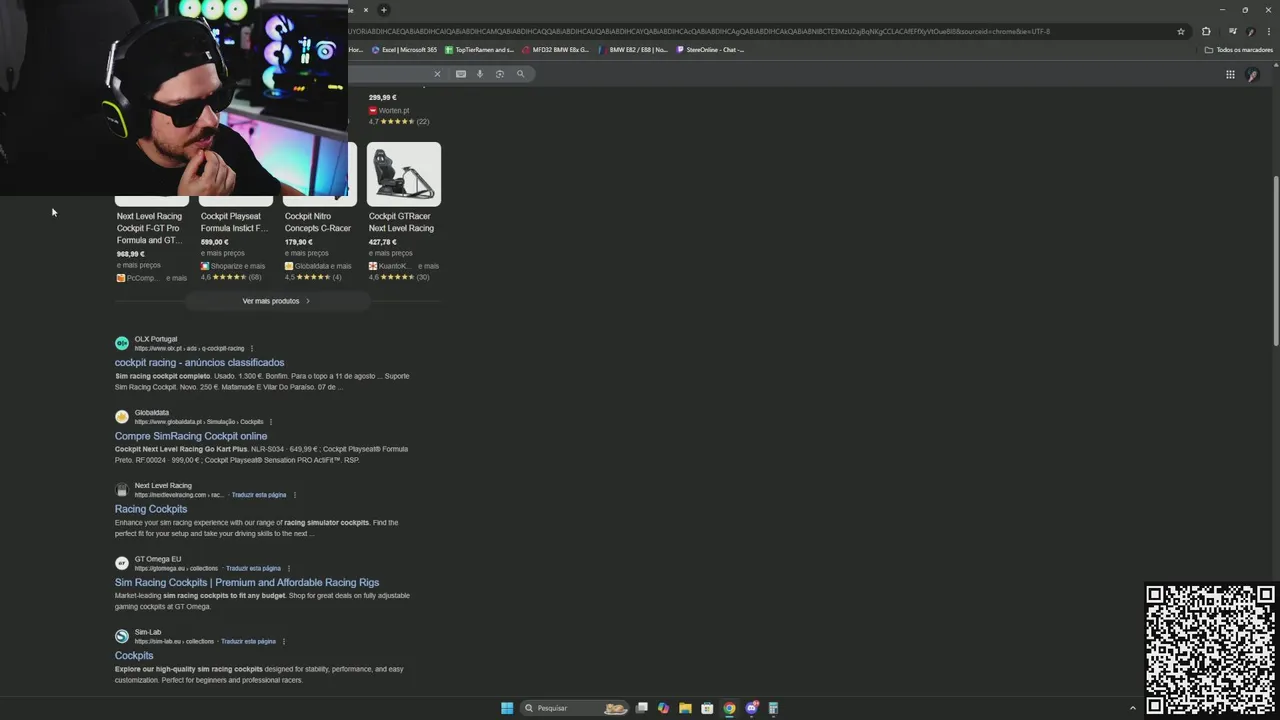
Task: Click Globaldata site favicon
Action: [122, 417]
